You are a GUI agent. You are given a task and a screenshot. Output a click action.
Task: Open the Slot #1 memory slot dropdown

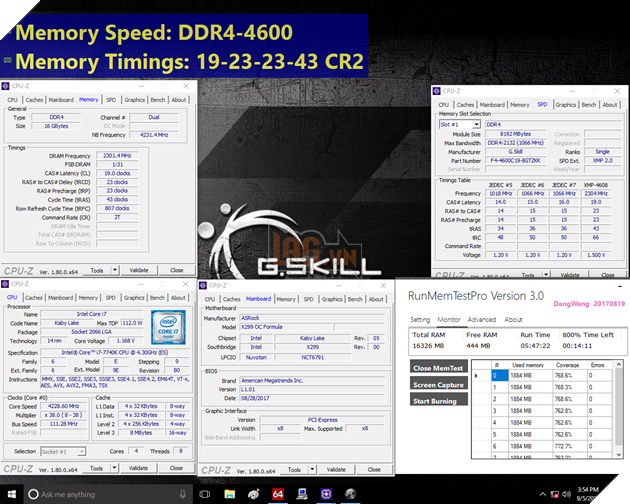476,125
